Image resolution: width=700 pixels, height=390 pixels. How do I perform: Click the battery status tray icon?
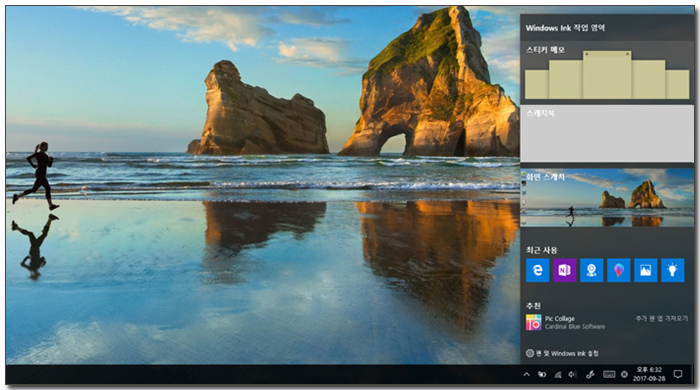[542, 375]
